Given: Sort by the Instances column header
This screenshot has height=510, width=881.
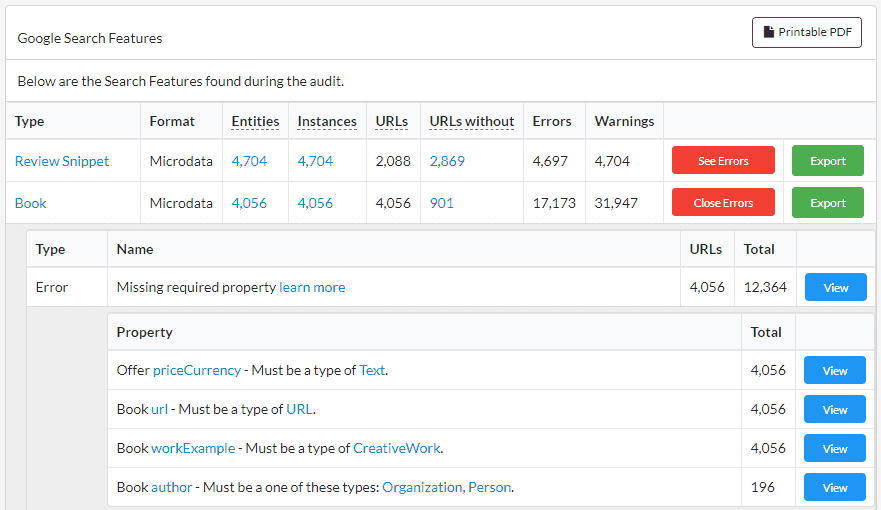Looking at the screenshot, I should (x=327, y=121).
